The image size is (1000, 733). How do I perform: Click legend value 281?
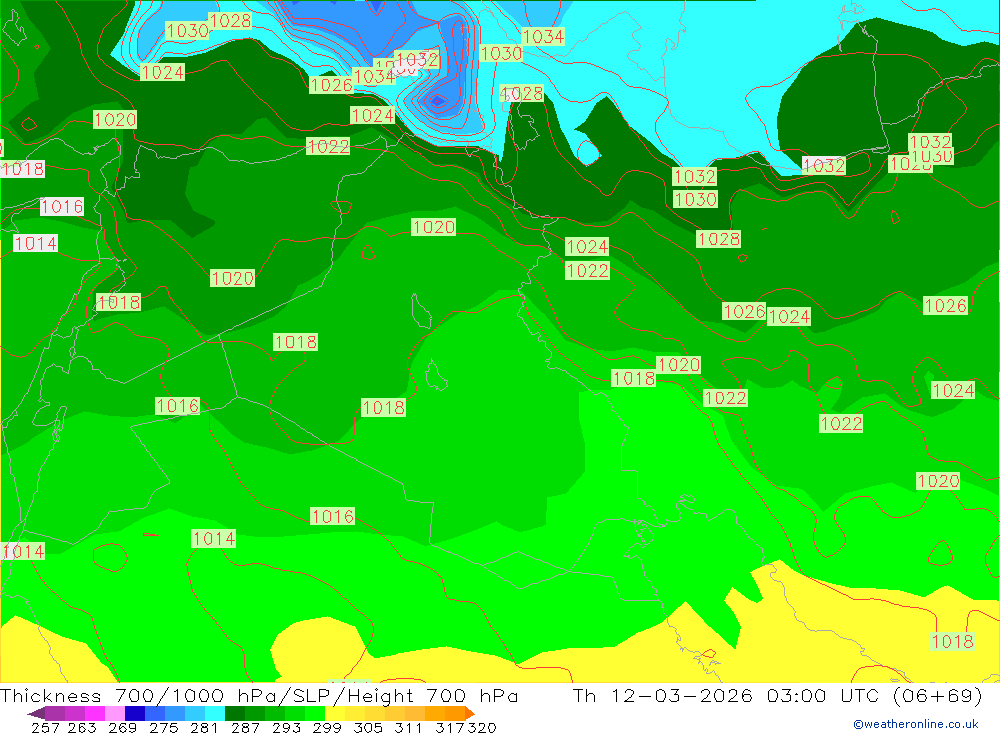point(203,727)
